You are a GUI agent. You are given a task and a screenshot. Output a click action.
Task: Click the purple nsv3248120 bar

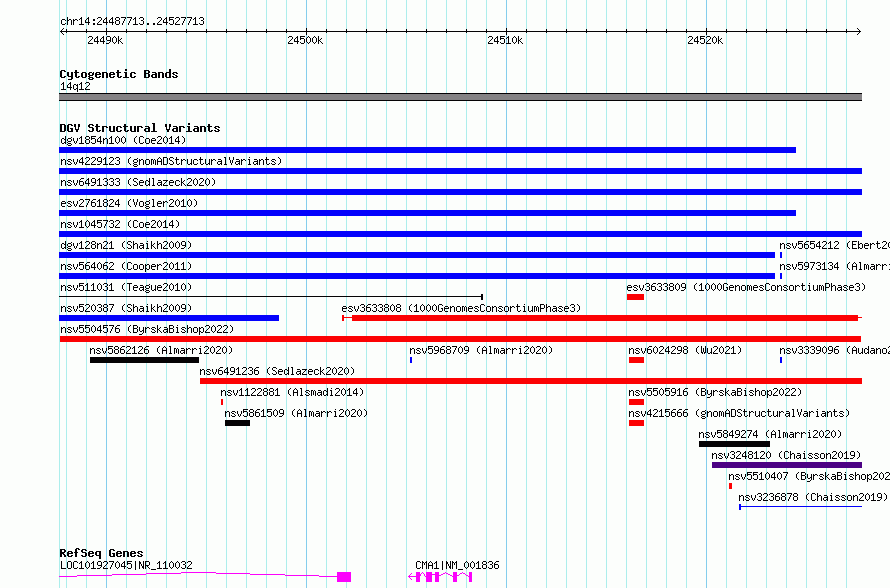(787, 465)
